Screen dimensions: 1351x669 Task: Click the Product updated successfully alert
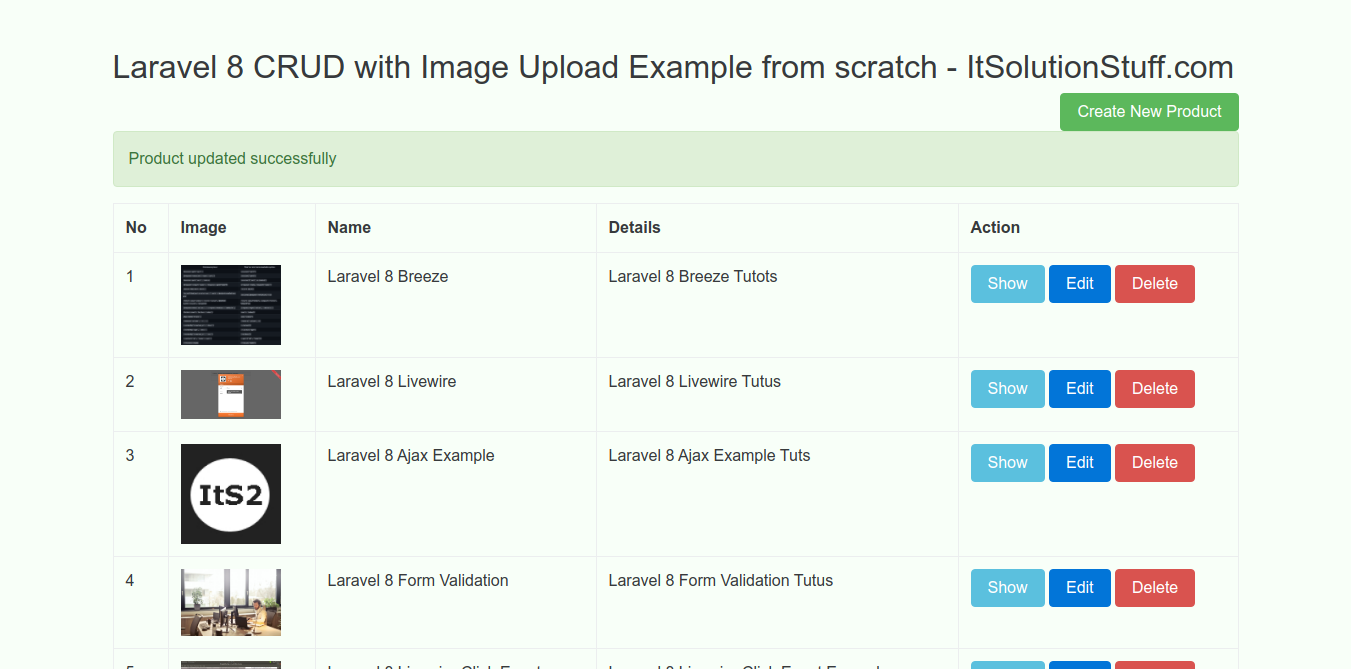[675, 159]
